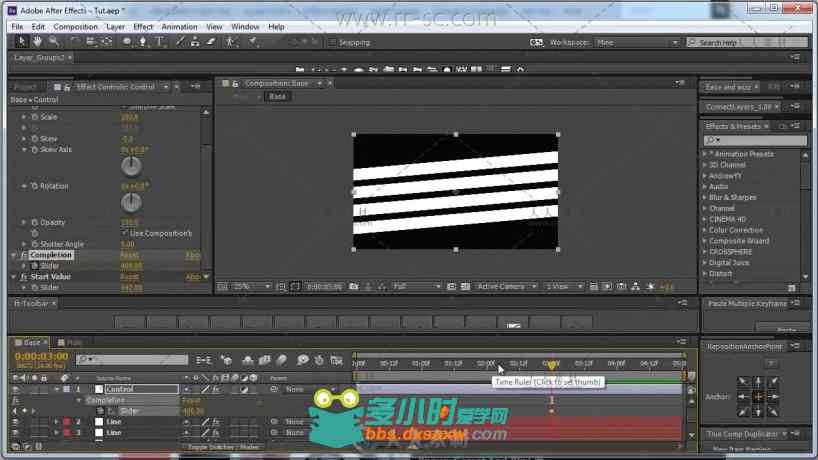The width and height of the screenshot is (818, 460).
Task: Click Reset for the Start Value effect
Action: click(129, 277)
